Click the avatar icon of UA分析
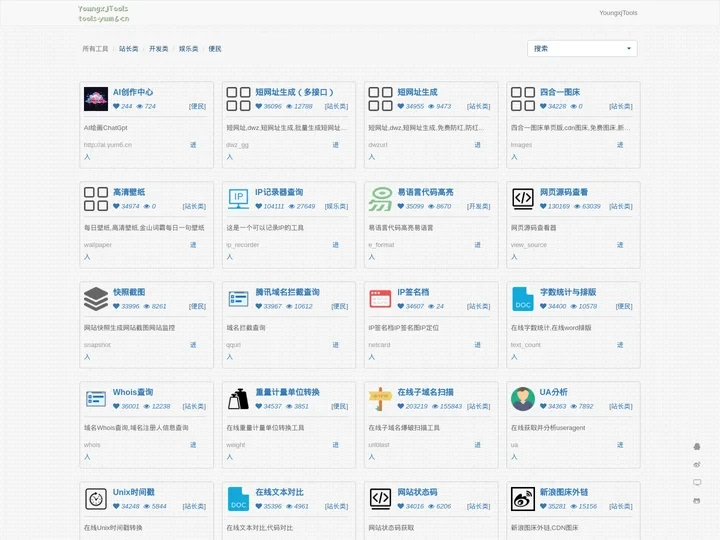The width and height of the screenshot is (720, 540). coord(523,399)
